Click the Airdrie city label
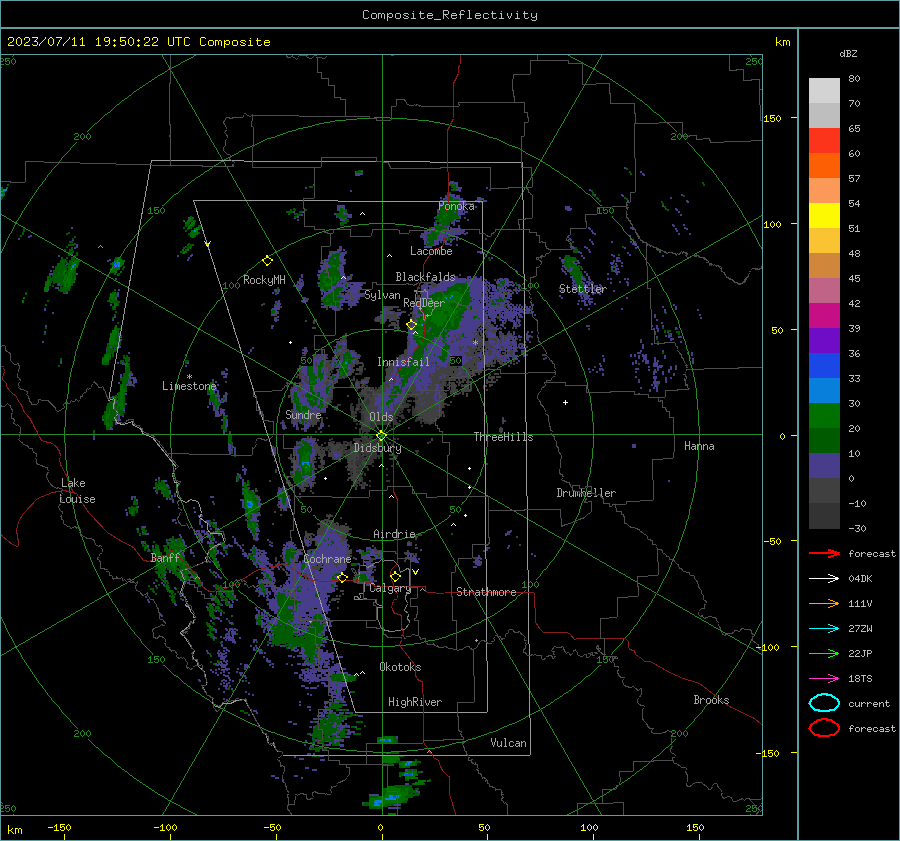This screenshot has height=841, width=900. (x=394, y=534)
